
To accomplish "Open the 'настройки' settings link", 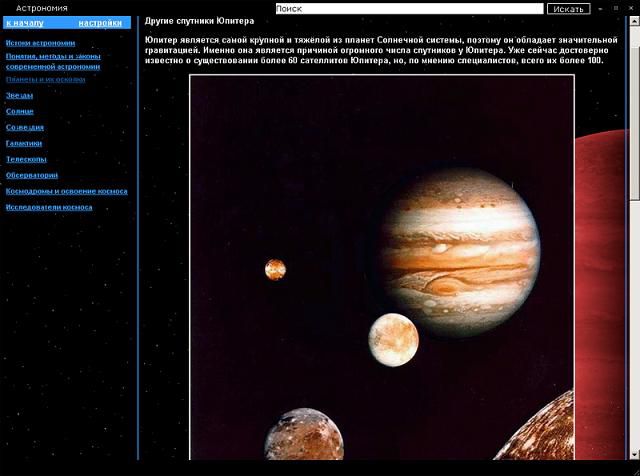I will coord(101,22).
